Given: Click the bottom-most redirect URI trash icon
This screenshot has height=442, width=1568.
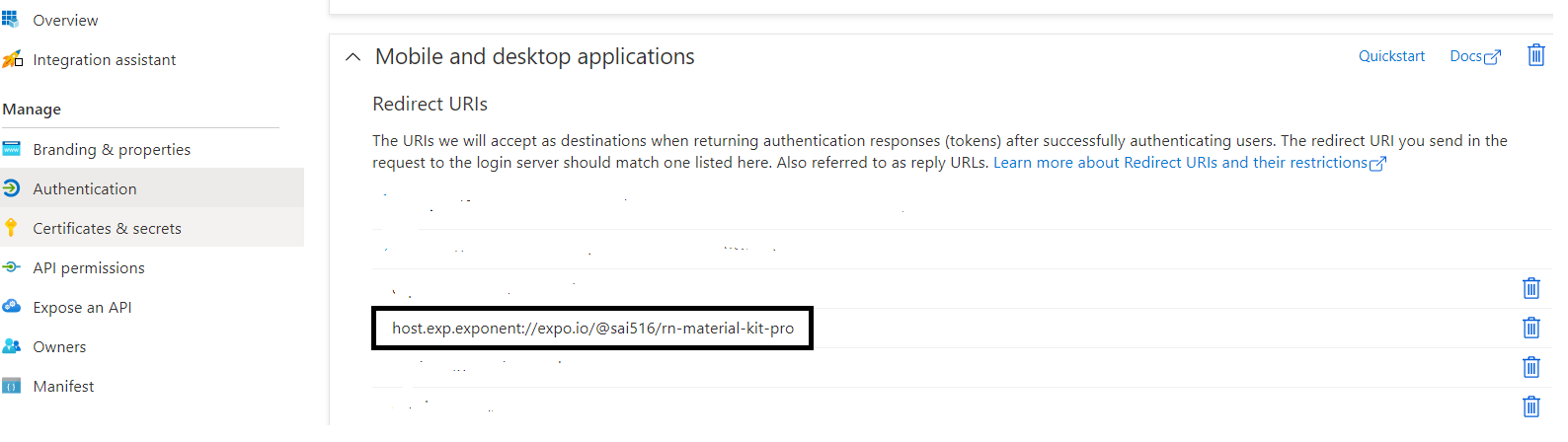Looking at the screenshot, I should [1530, 405].
